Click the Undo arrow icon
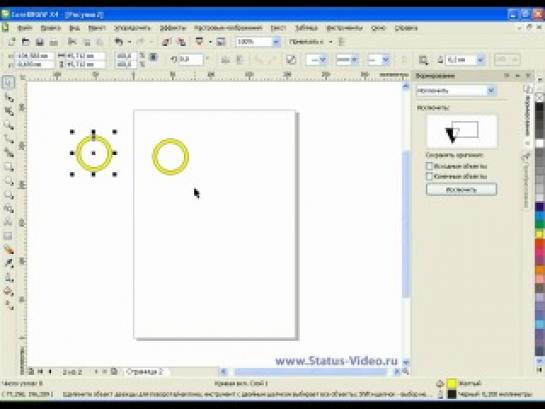 click(x=119, y=42)
